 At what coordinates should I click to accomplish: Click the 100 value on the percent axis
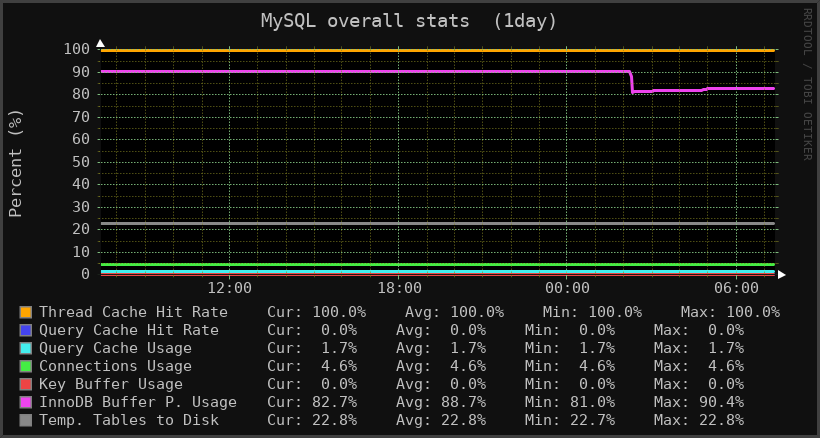tap(76, 50)
